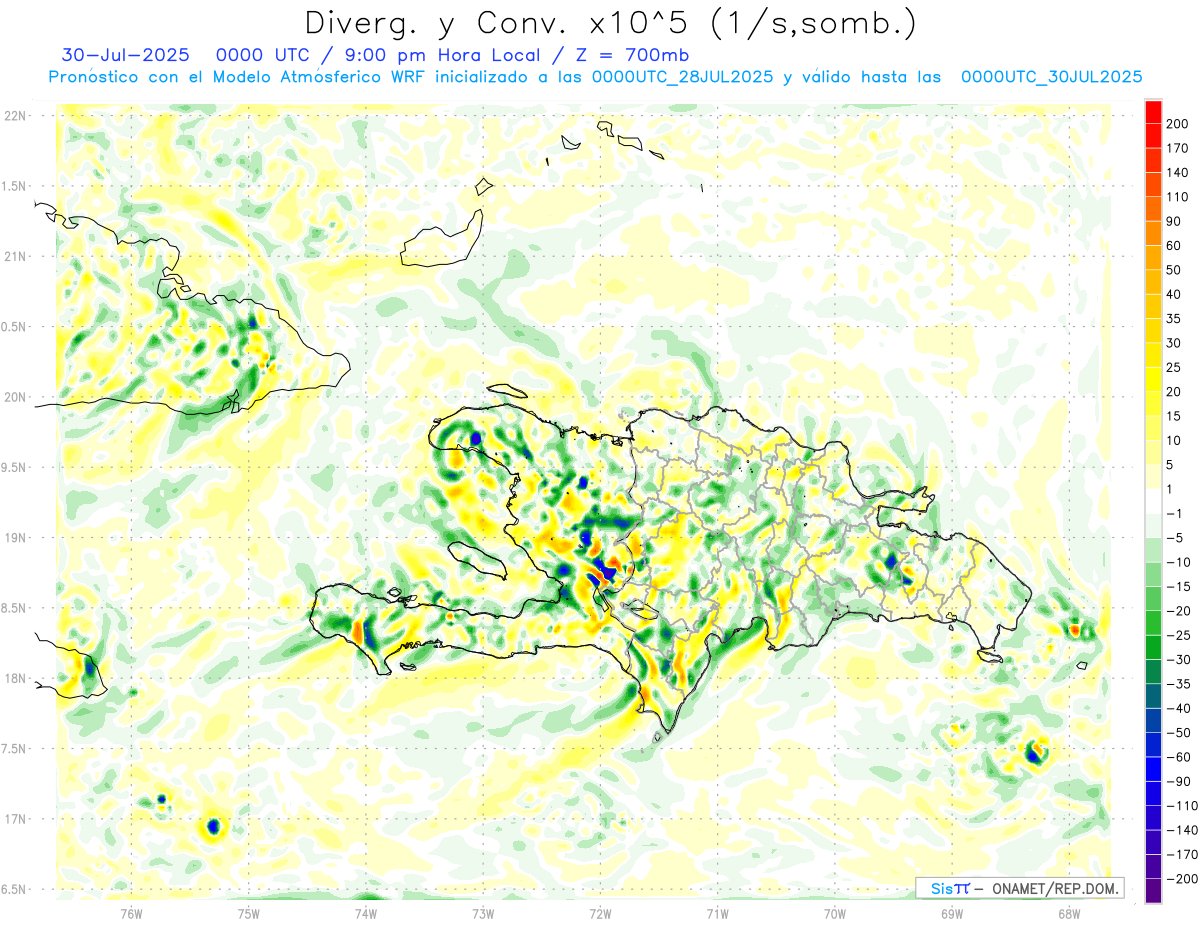The image size is (1200, 927).
Task: Click the negative -110 legend value
Action: tap(1181, 806)
